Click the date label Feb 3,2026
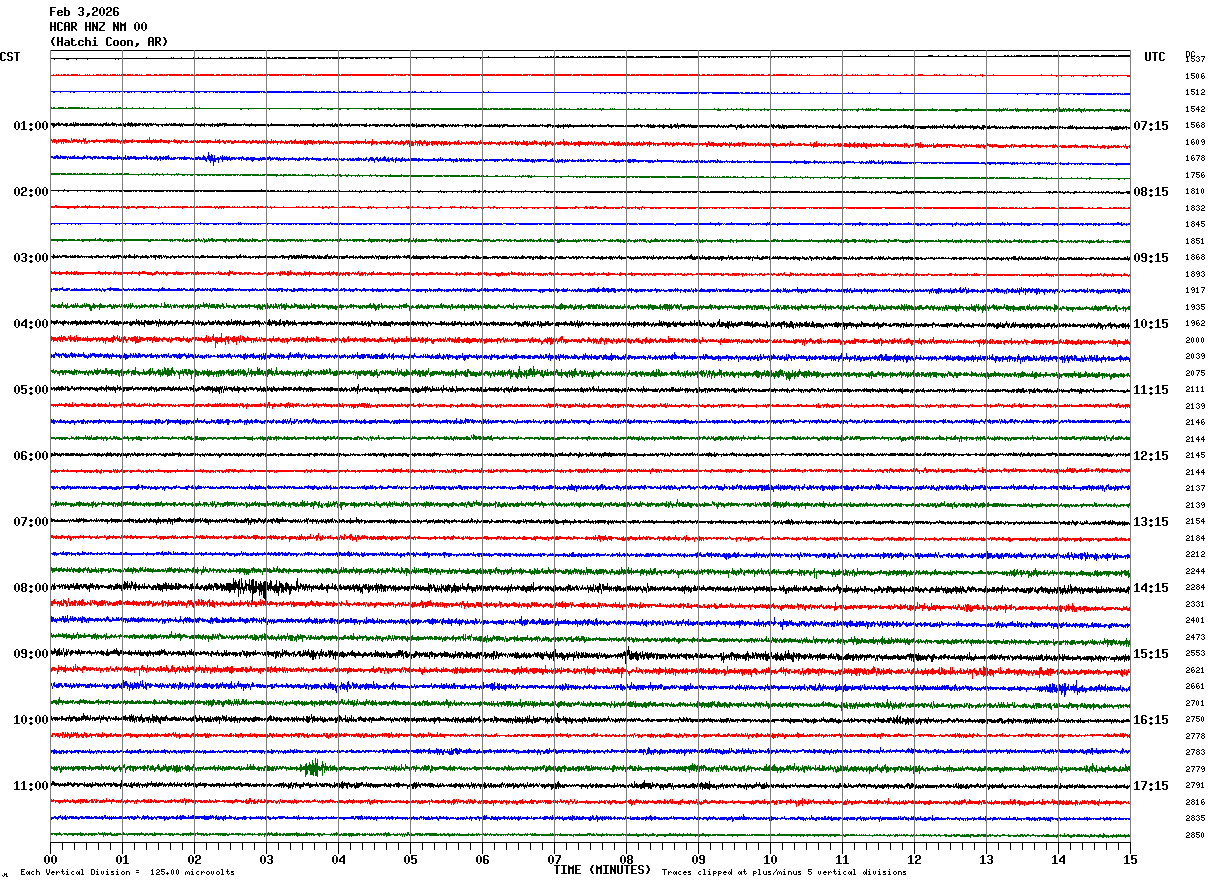 tap(84, 12)
